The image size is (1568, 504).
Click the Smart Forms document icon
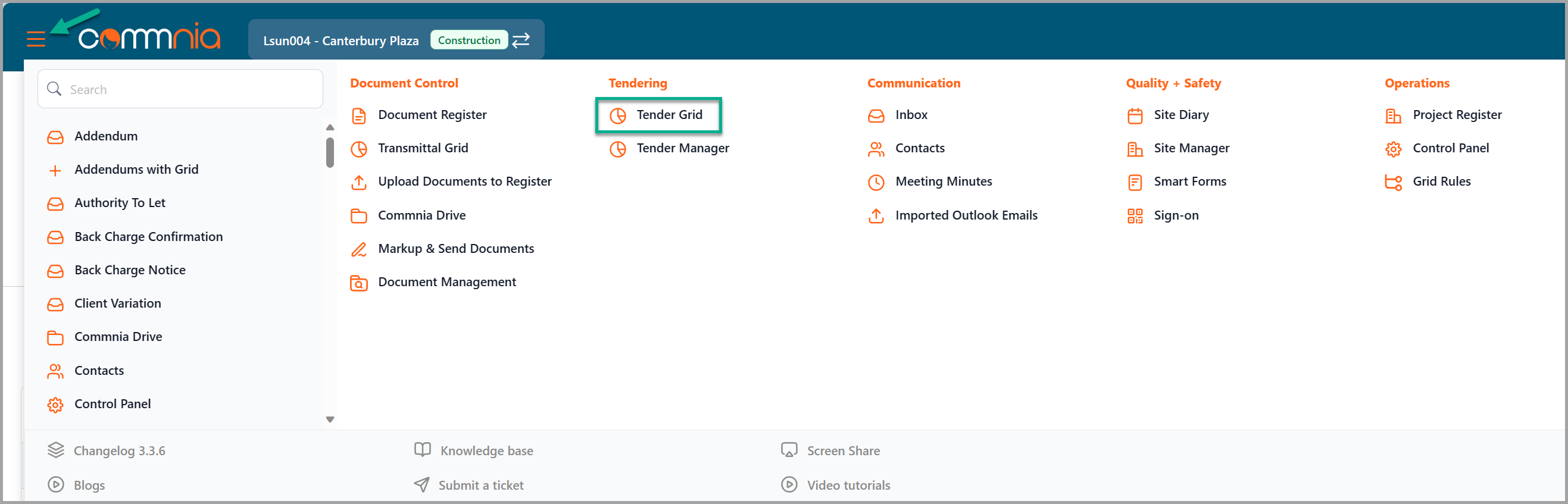click(1135, 183)
